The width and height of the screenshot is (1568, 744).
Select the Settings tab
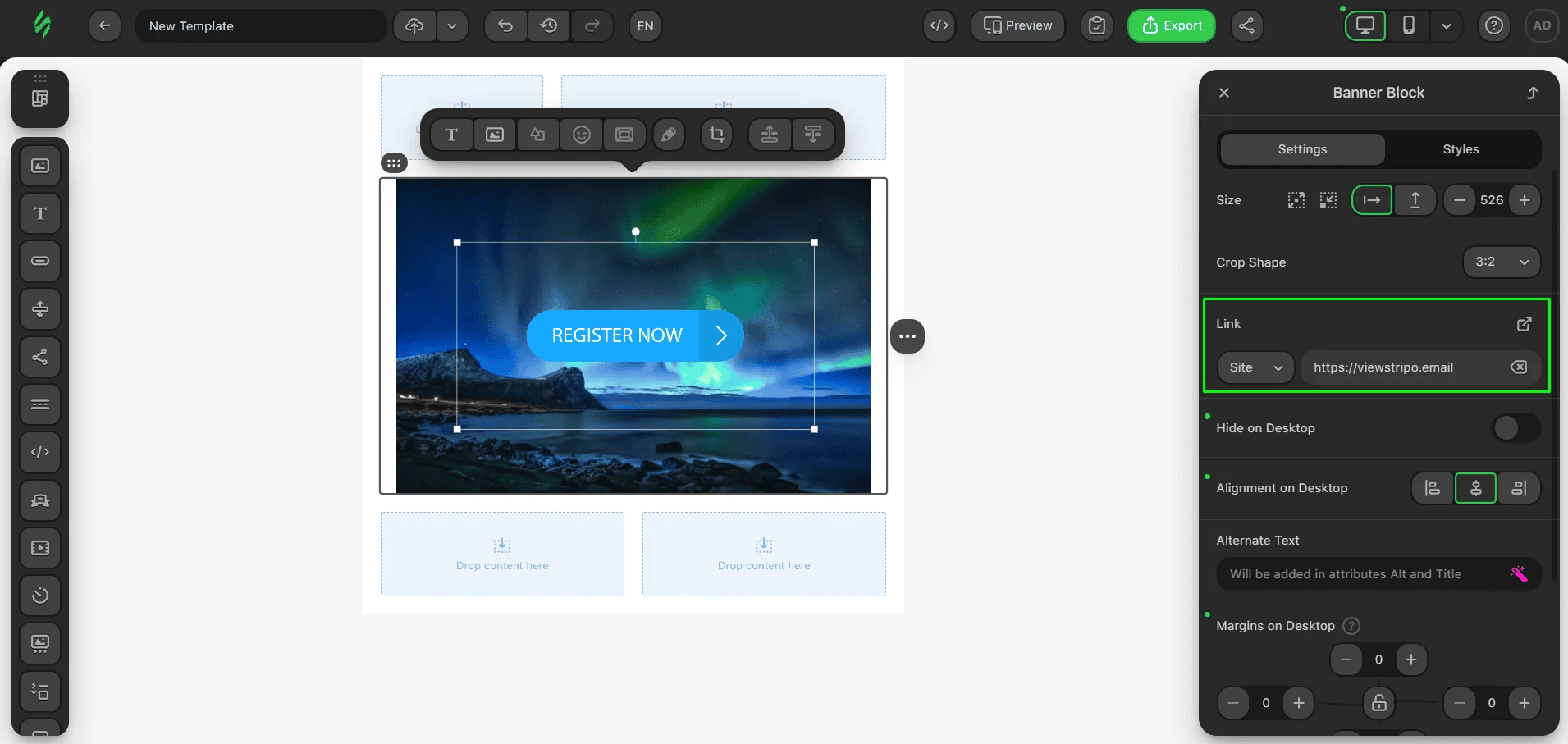pyautogui.click(x=1302, y=149)
